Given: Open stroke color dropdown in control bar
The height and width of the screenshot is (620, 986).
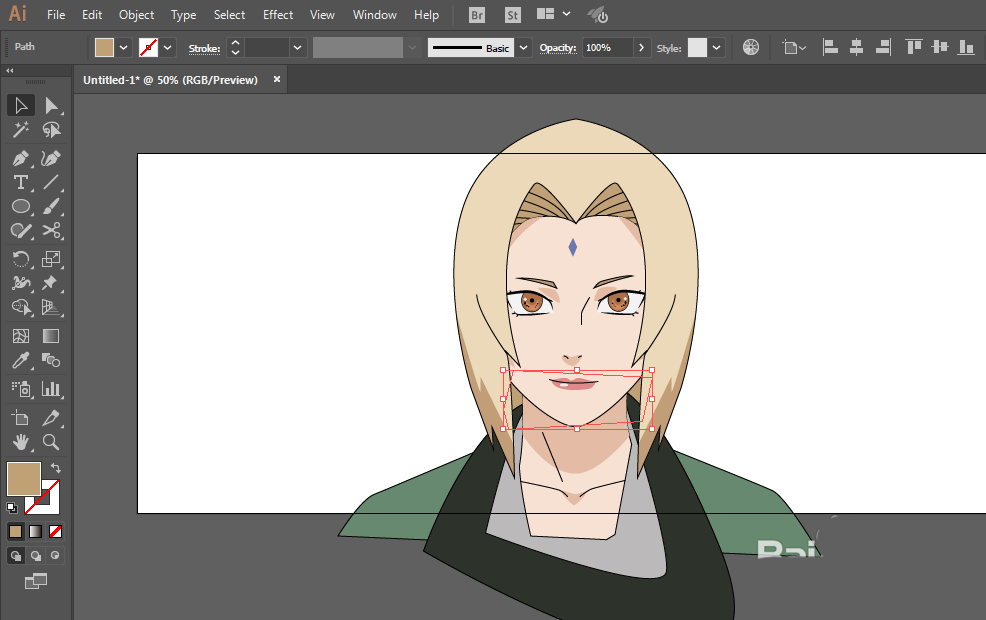Looking at the screenshot, I should (x=167, y=48).
